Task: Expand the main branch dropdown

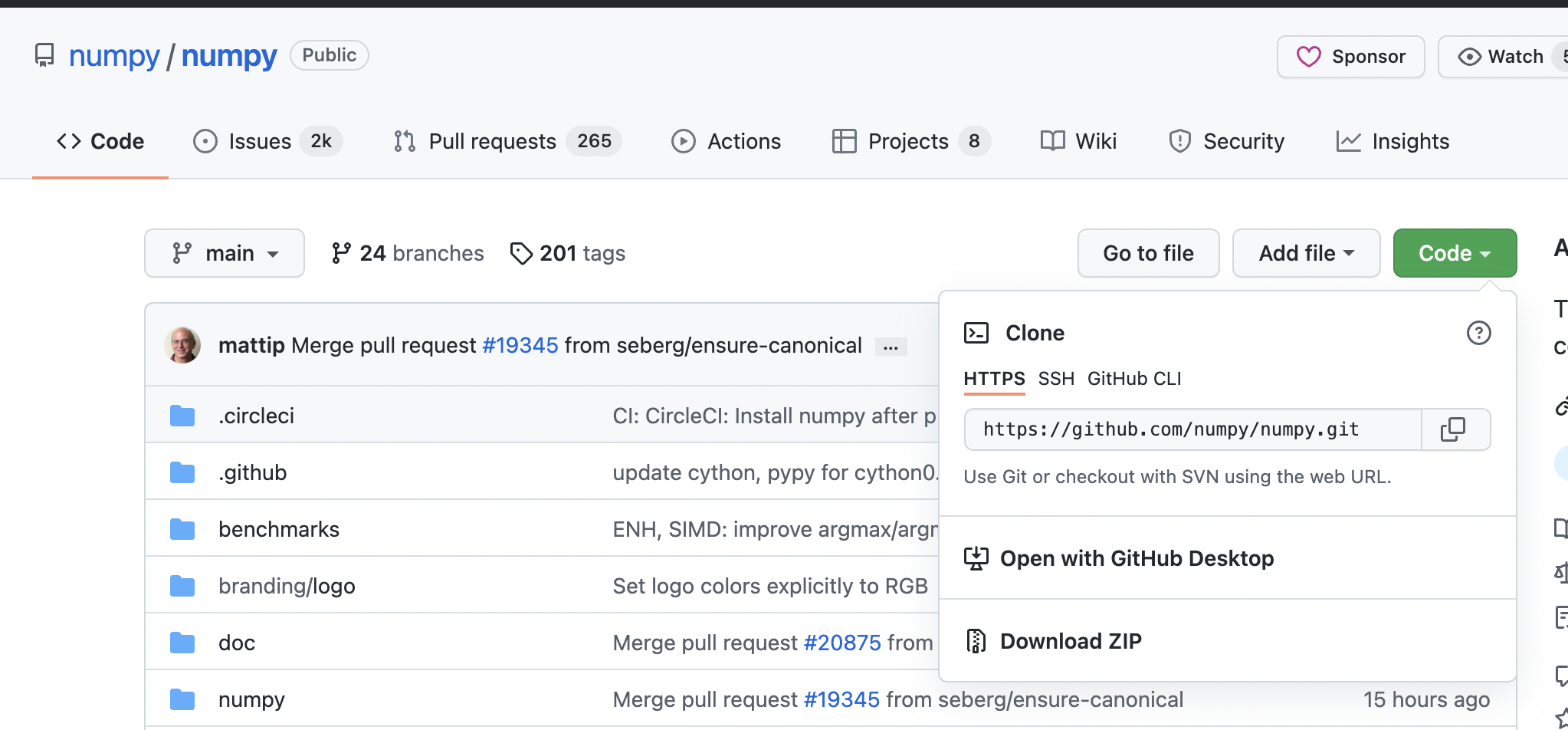Action: tap(225, 253)
